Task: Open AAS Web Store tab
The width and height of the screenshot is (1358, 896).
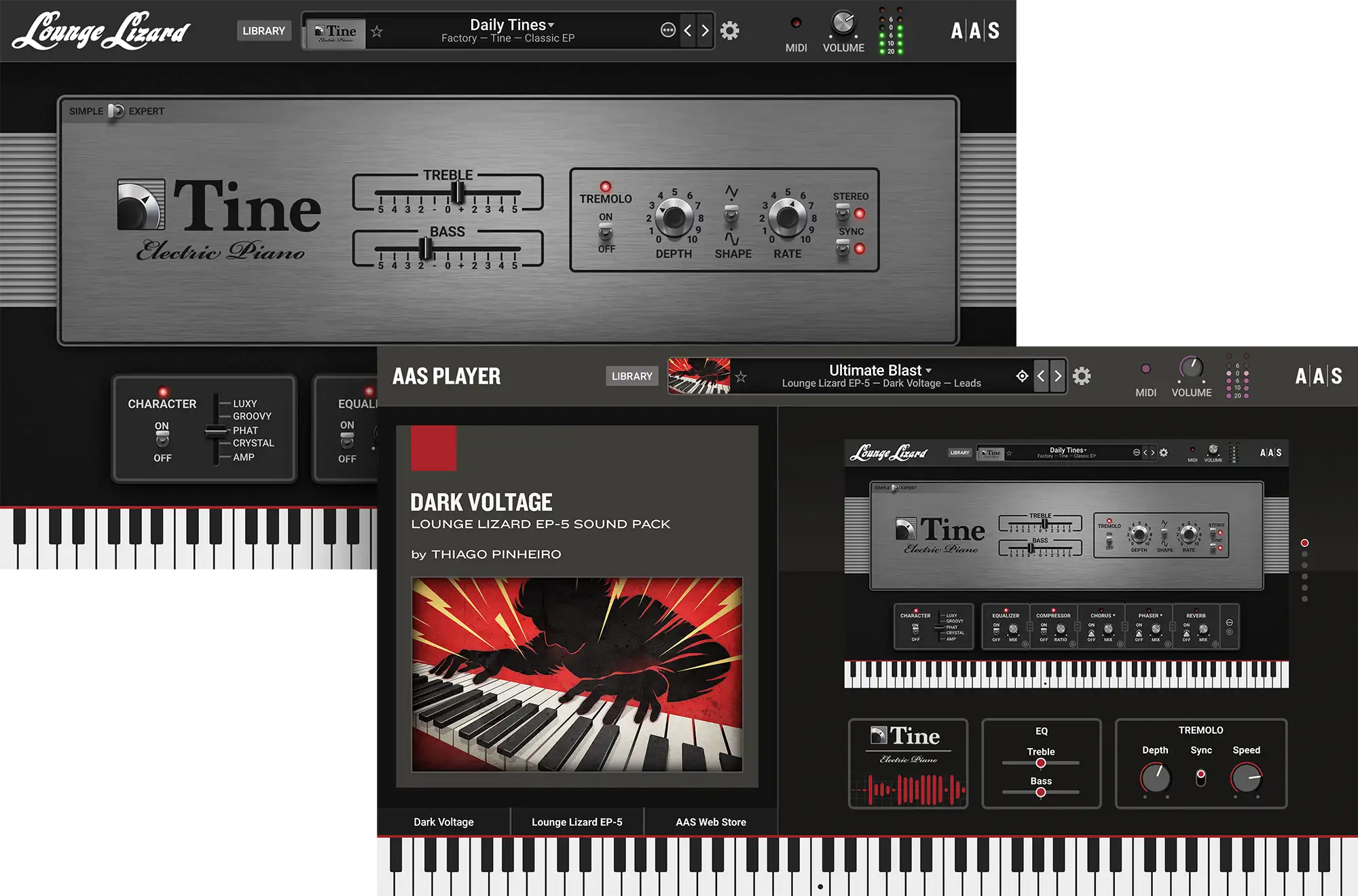Action: [x=711, y=822]
